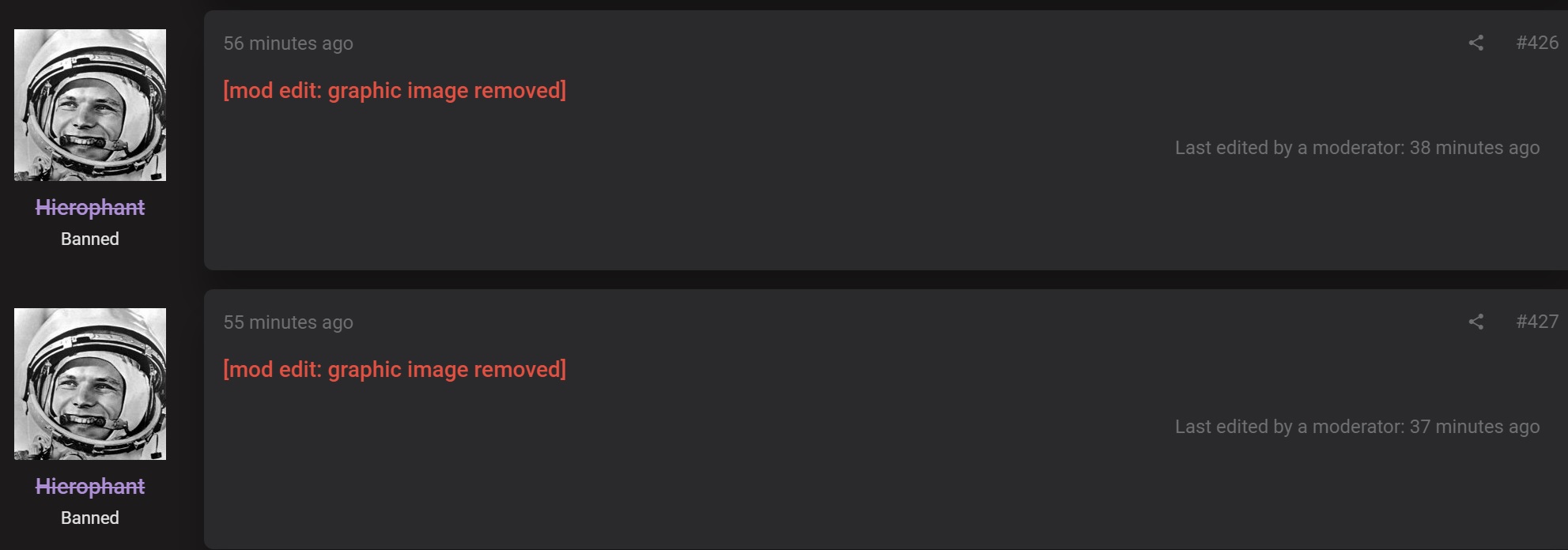
Task: Click the Banned label under the first Hierophant
Action: [x=90, y=239]
